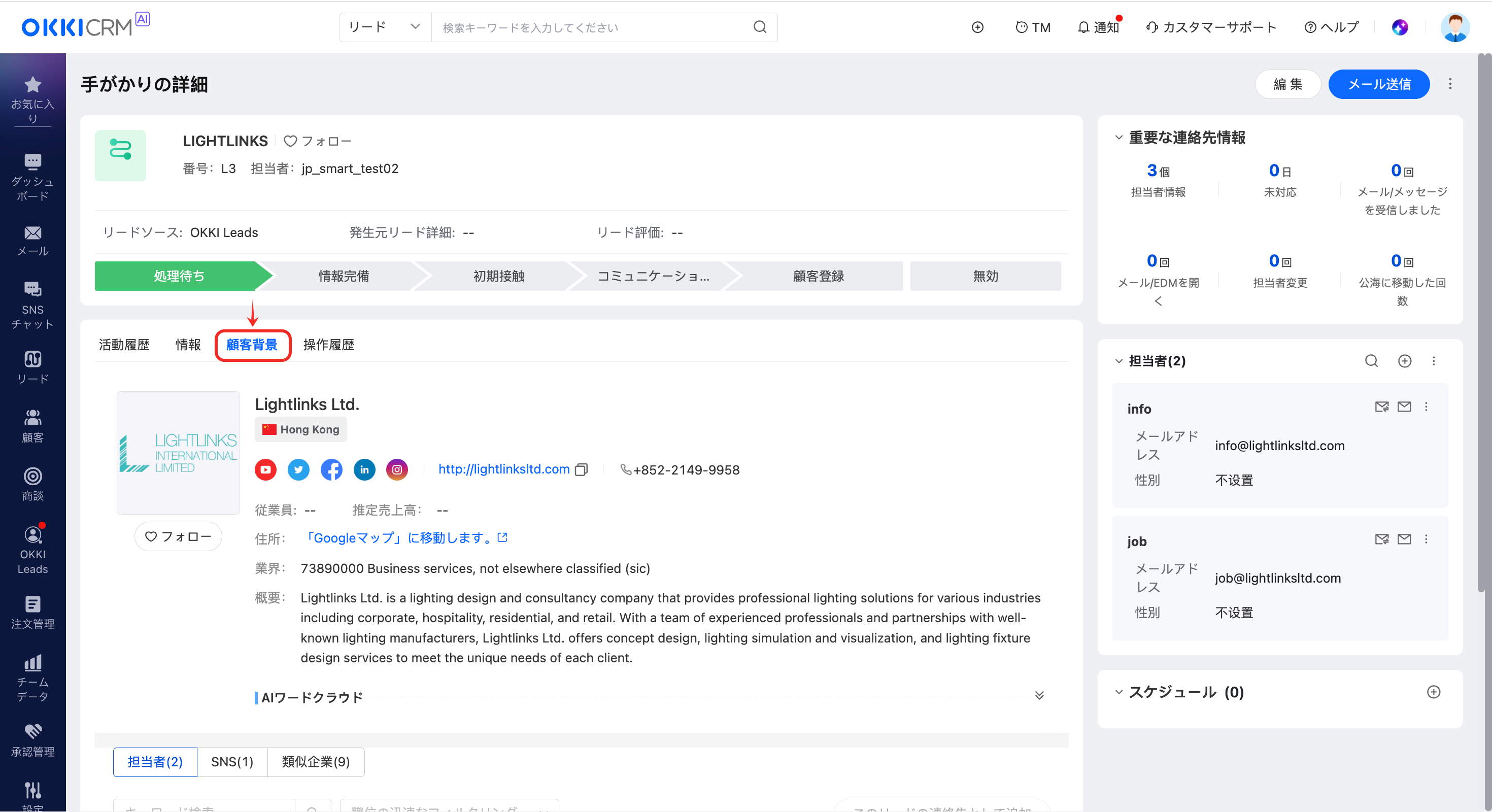The height and width of the screenshot is (812, 1492).
Task: Click the メール送信 button
Action: tap(1379, 84)
